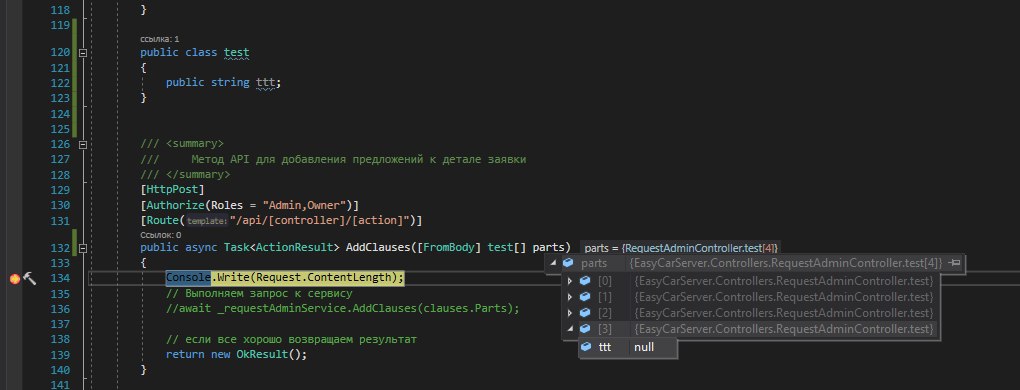Click the field icon beside ttt
1020x390 pixels.
pyautogui.click(x=586, y=347)
